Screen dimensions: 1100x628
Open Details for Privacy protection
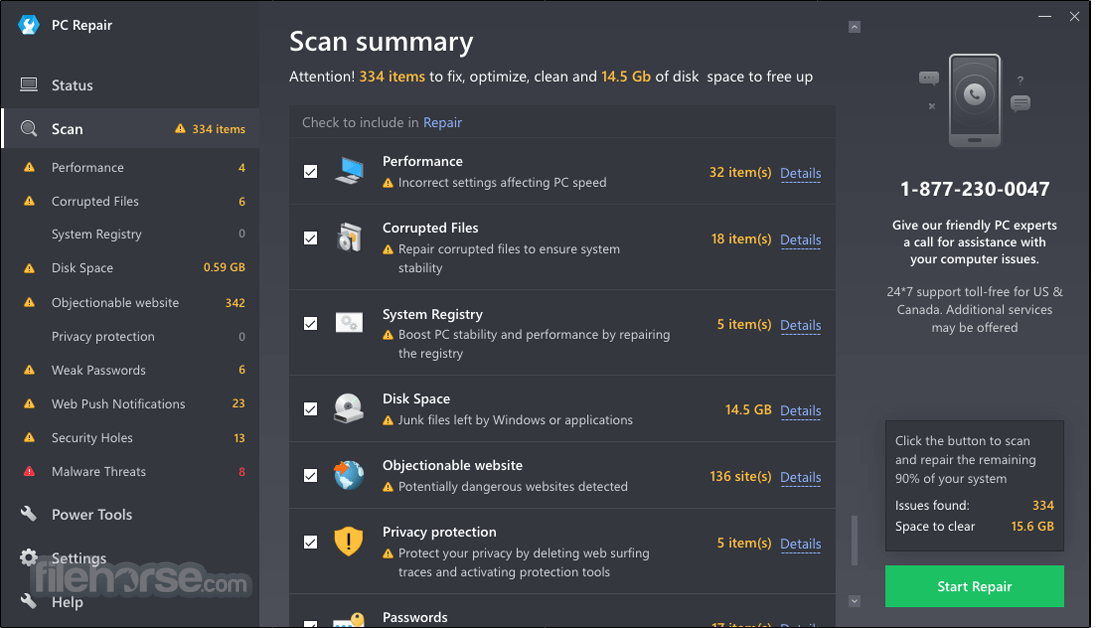800,544
